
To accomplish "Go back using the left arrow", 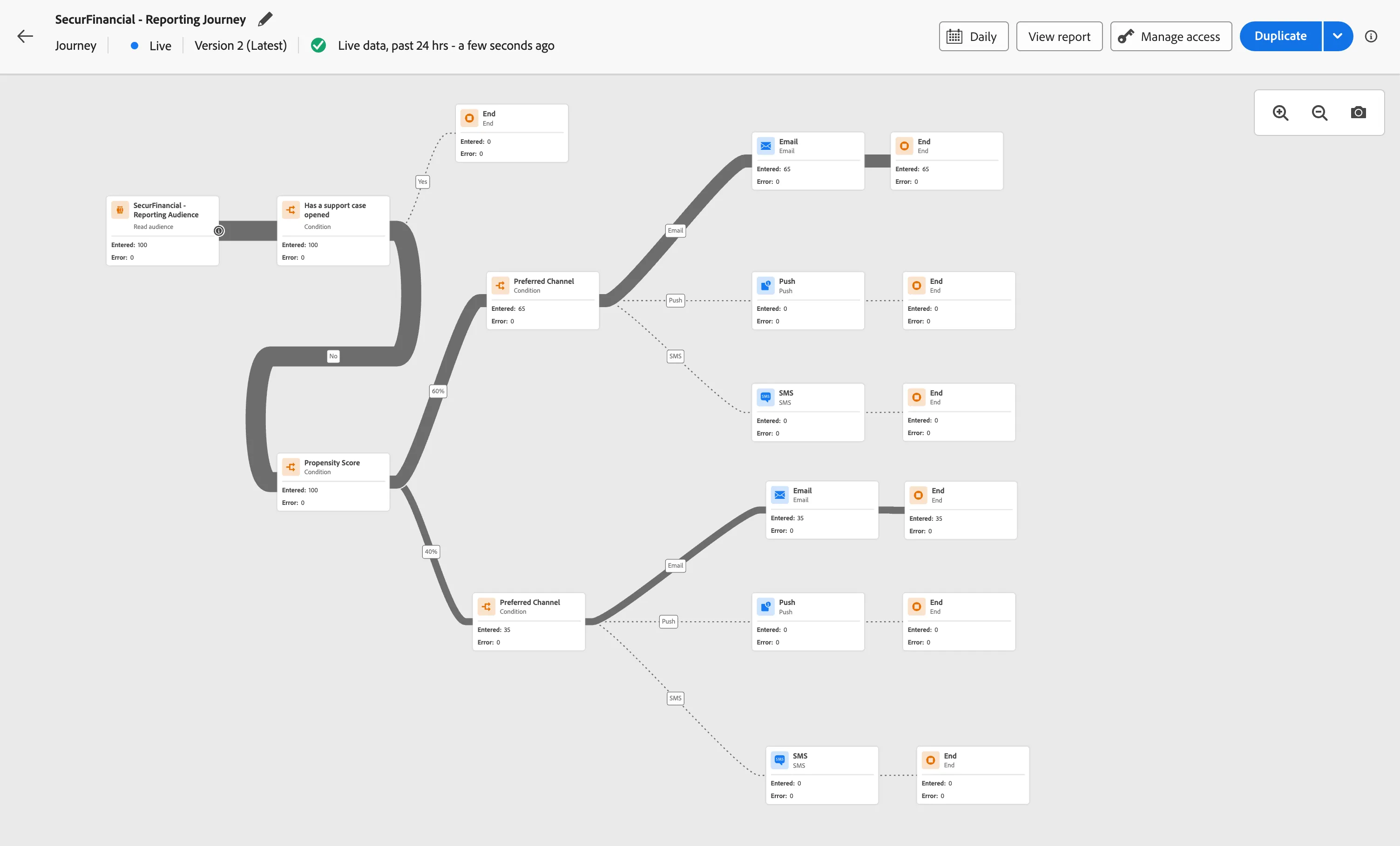I will pyautogui.click(x=25, y=36).
